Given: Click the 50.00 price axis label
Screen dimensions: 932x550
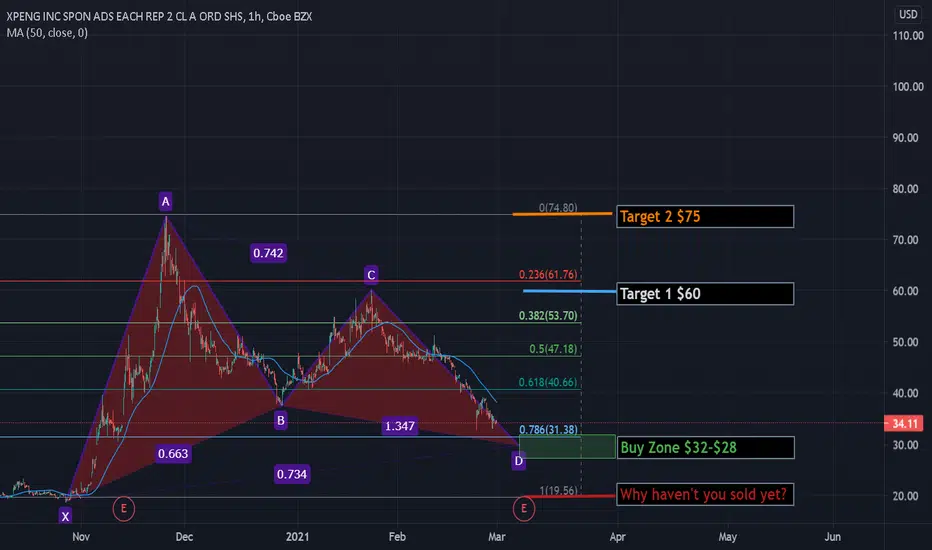Looking at the screenshot, I should (905, 342).
